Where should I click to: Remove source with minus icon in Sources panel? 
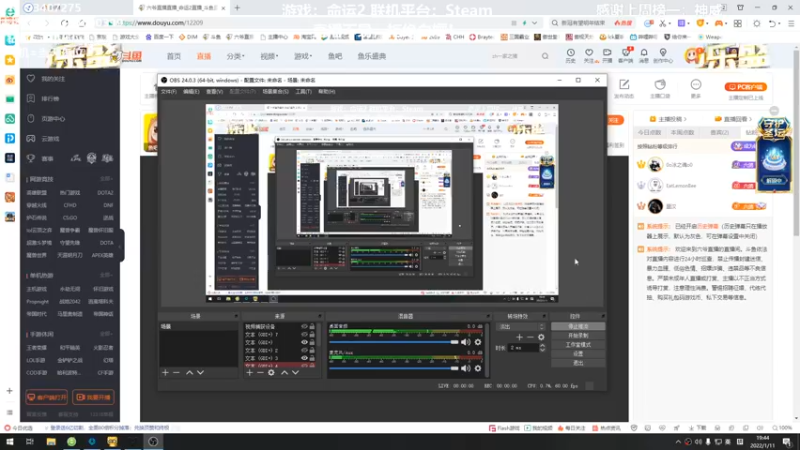(260, 373)
